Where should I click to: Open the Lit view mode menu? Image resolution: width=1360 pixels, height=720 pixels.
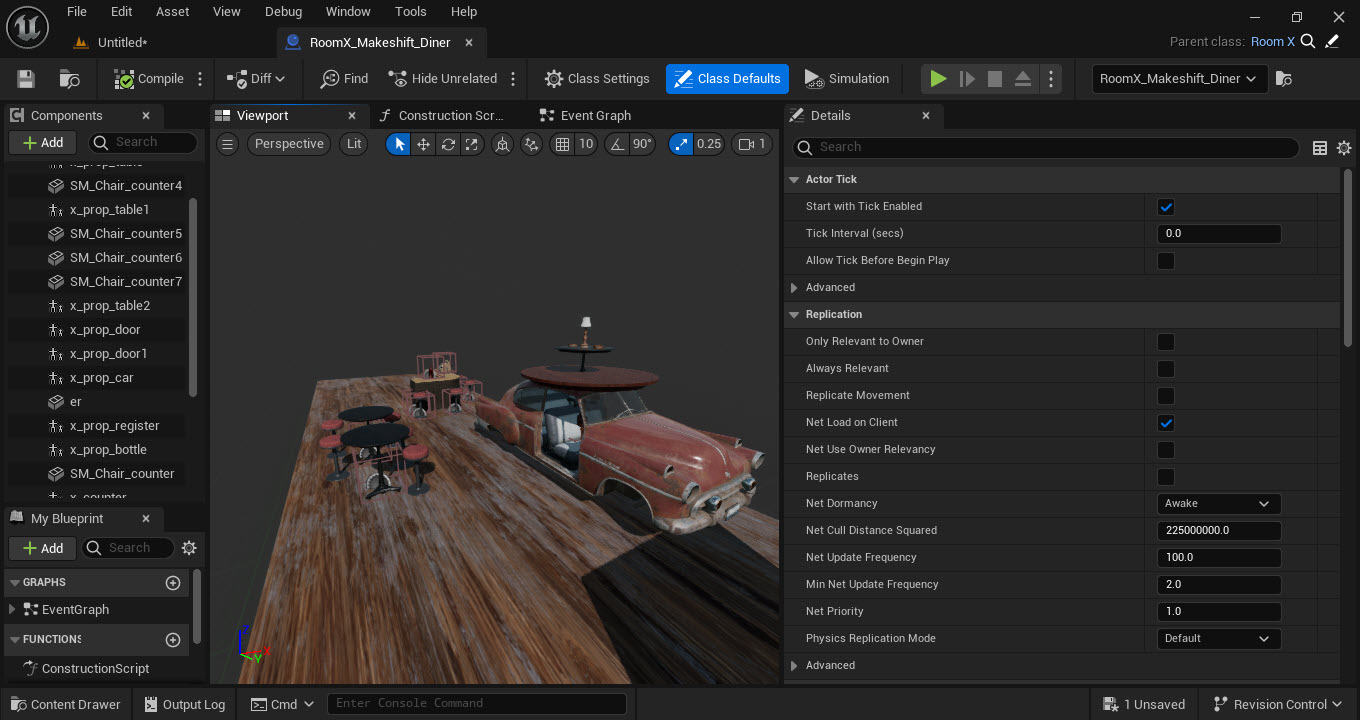point(354,144)
